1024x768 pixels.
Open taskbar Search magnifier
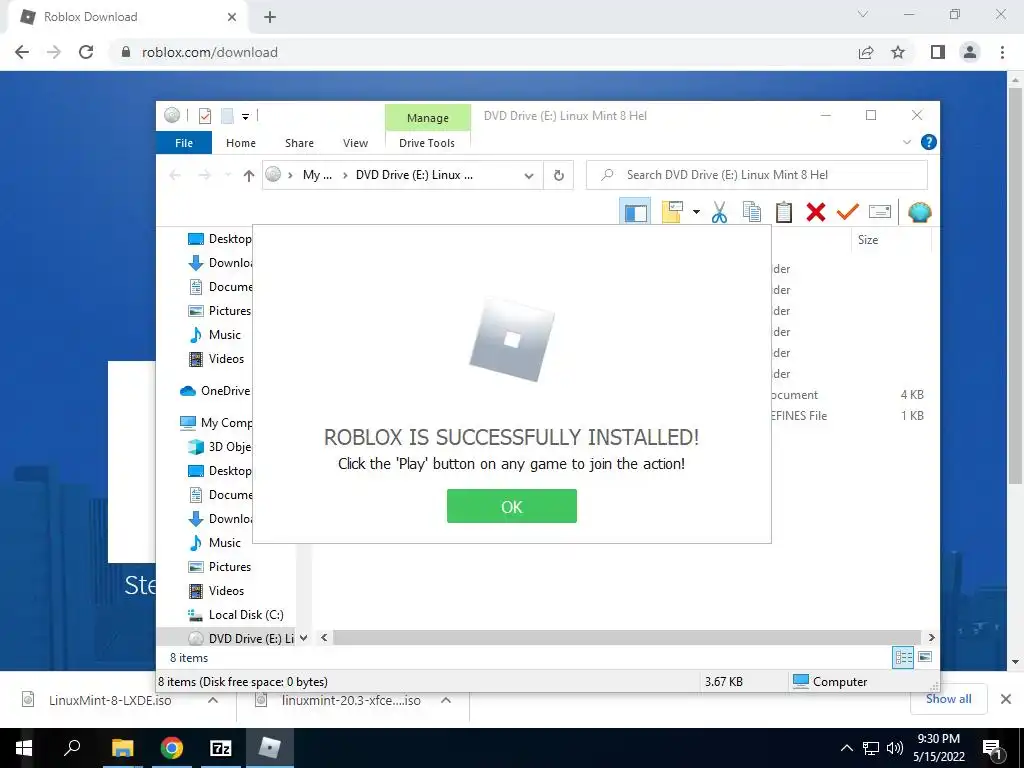(x=72, y=748)
